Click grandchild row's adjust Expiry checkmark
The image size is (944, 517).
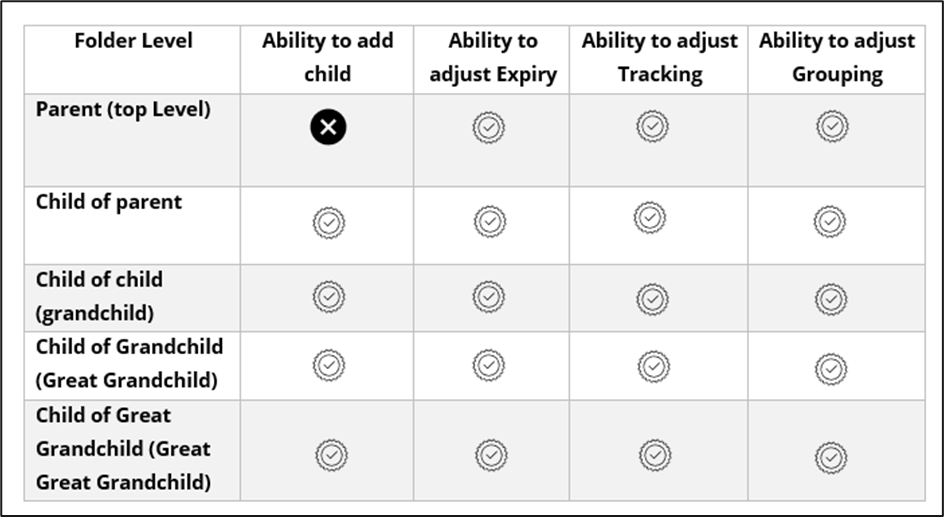point(488,297)
